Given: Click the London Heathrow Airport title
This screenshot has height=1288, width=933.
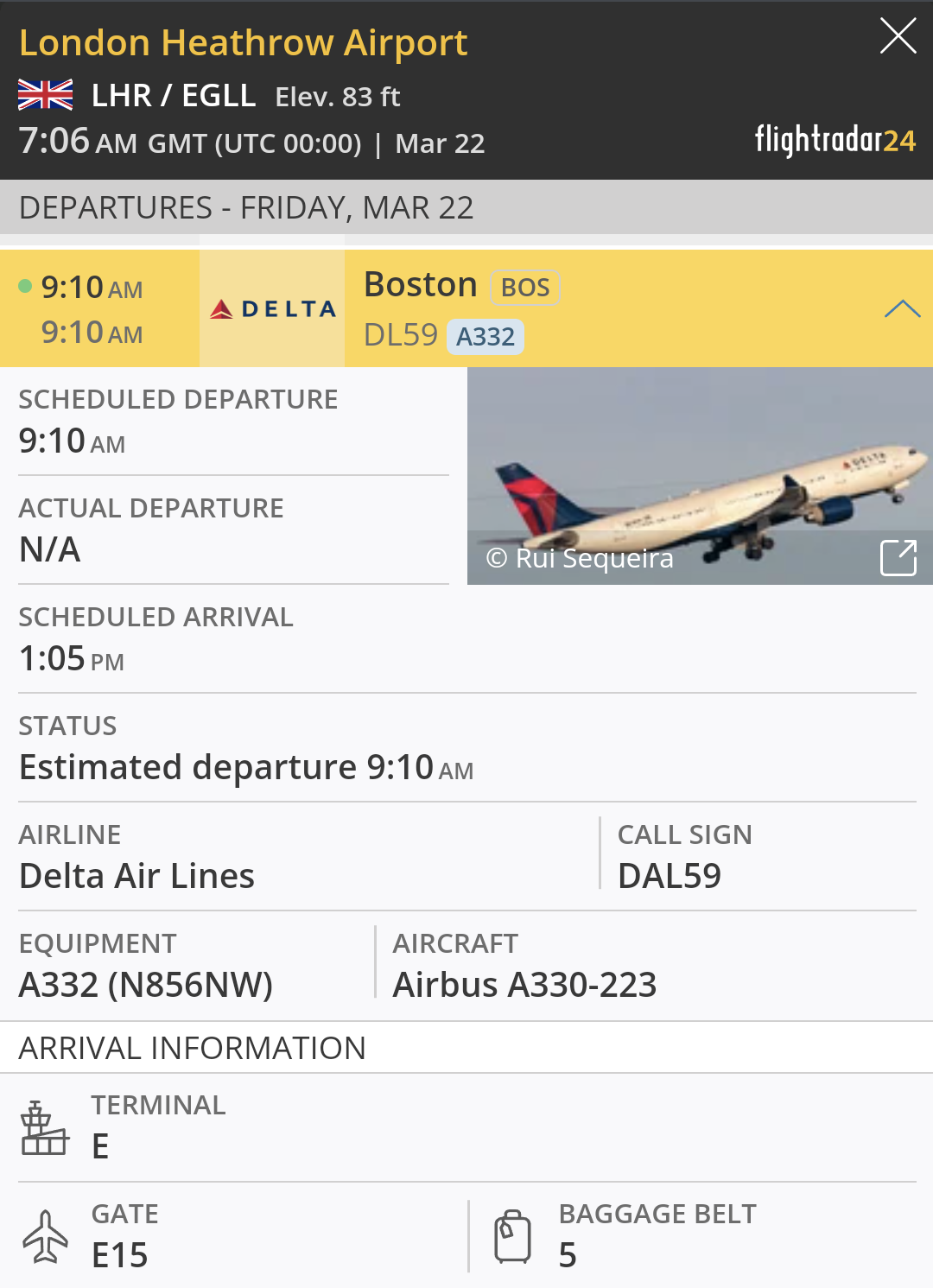Looking at the screenshot, I should point(243,42).
